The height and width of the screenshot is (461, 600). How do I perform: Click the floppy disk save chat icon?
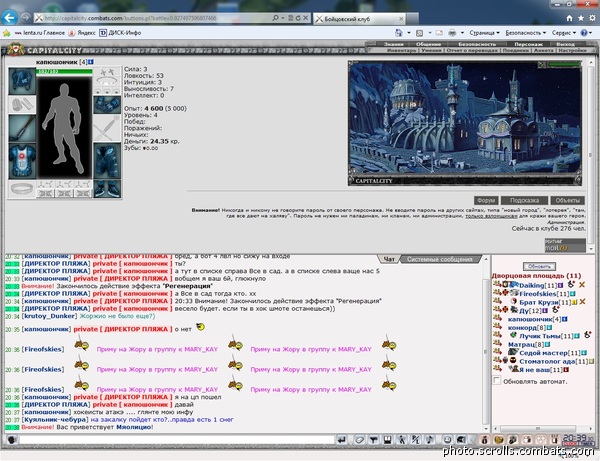[x=387, y=440]
